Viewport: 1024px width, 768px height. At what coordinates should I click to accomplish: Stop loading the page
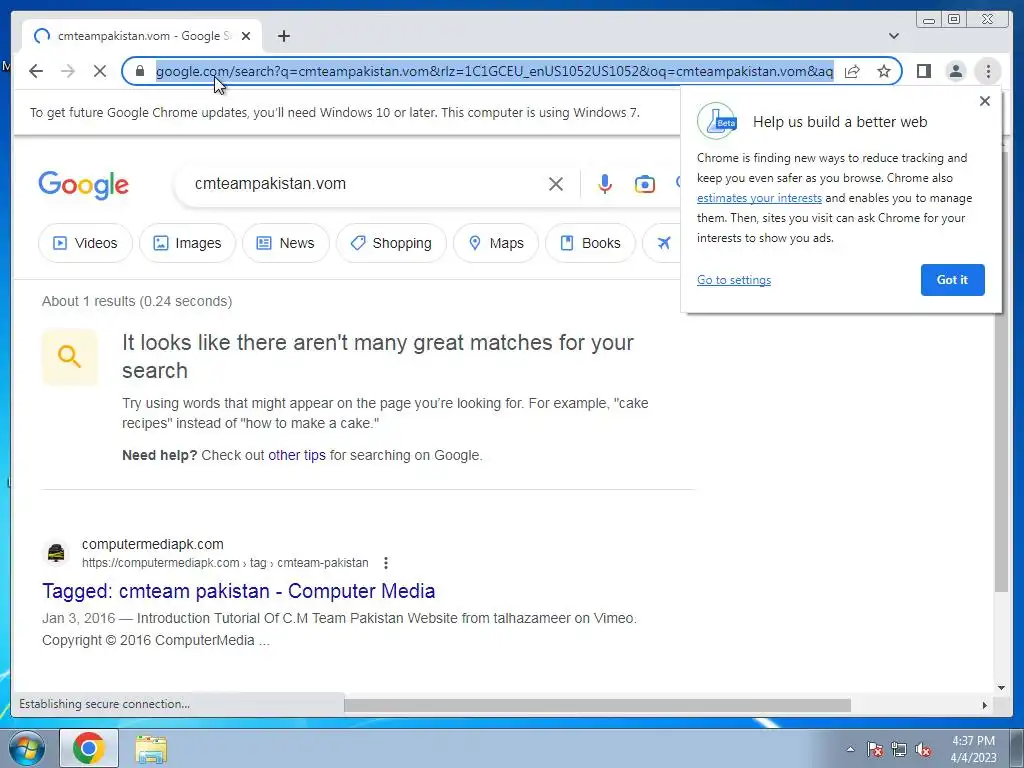coord(100,71)
